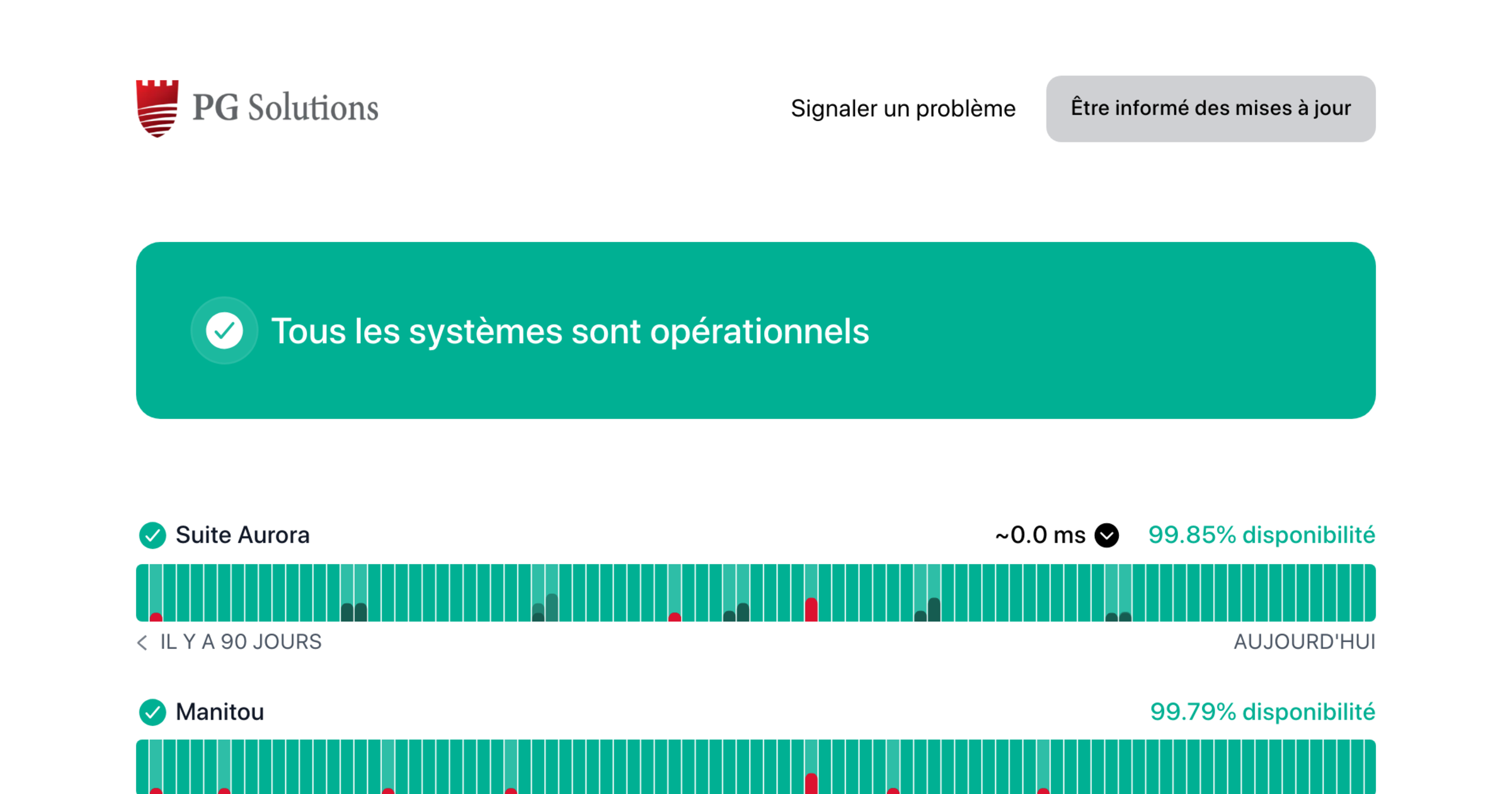Click the 99.79% disponibilité label
The image size is (1512, 794).
tap(1262, 712)
